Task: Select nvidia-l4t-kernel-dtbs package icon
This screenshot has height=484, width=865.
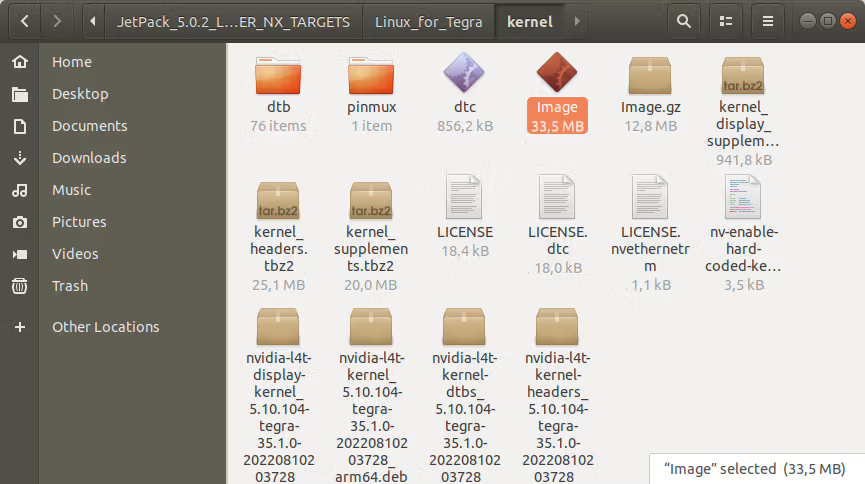Action: 464,326
